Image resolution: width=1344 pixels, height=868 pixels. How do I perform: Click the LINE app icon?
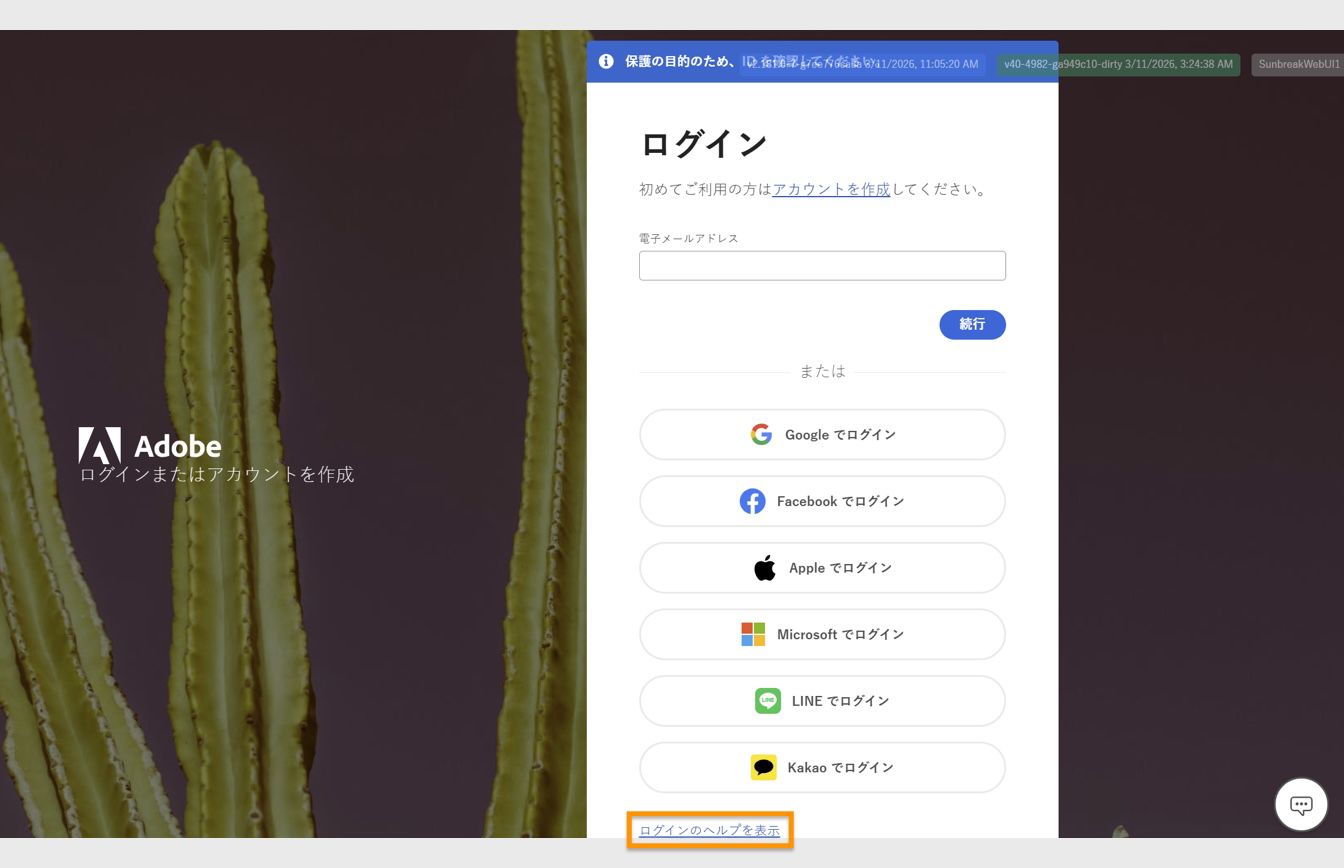pyautogui.click(x=766, y=700)
